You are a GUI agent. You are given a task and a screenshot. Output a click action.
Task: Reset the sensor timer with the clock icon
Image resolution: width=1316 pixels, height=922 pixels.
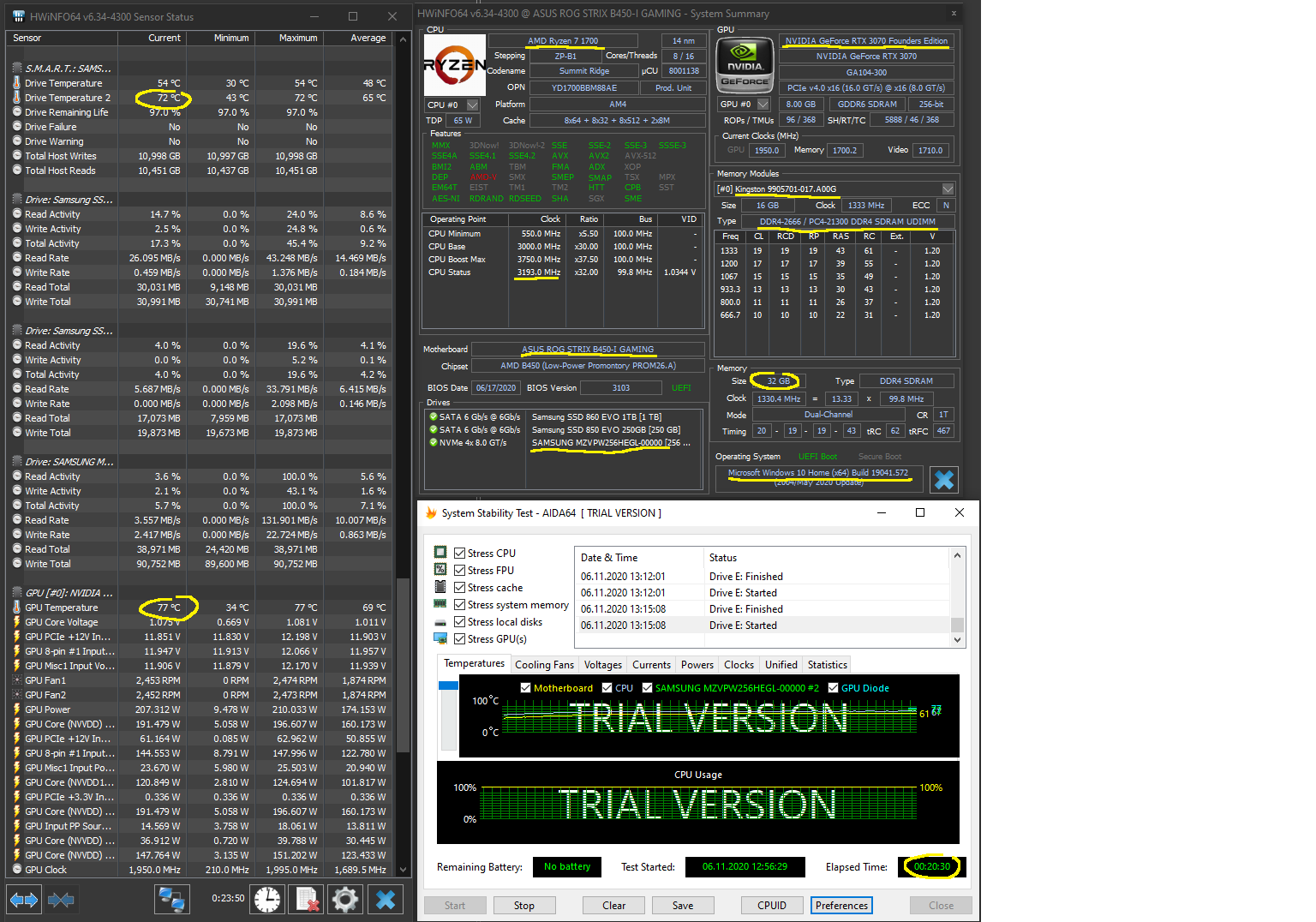pyautogui.click(x=267, y=900)
